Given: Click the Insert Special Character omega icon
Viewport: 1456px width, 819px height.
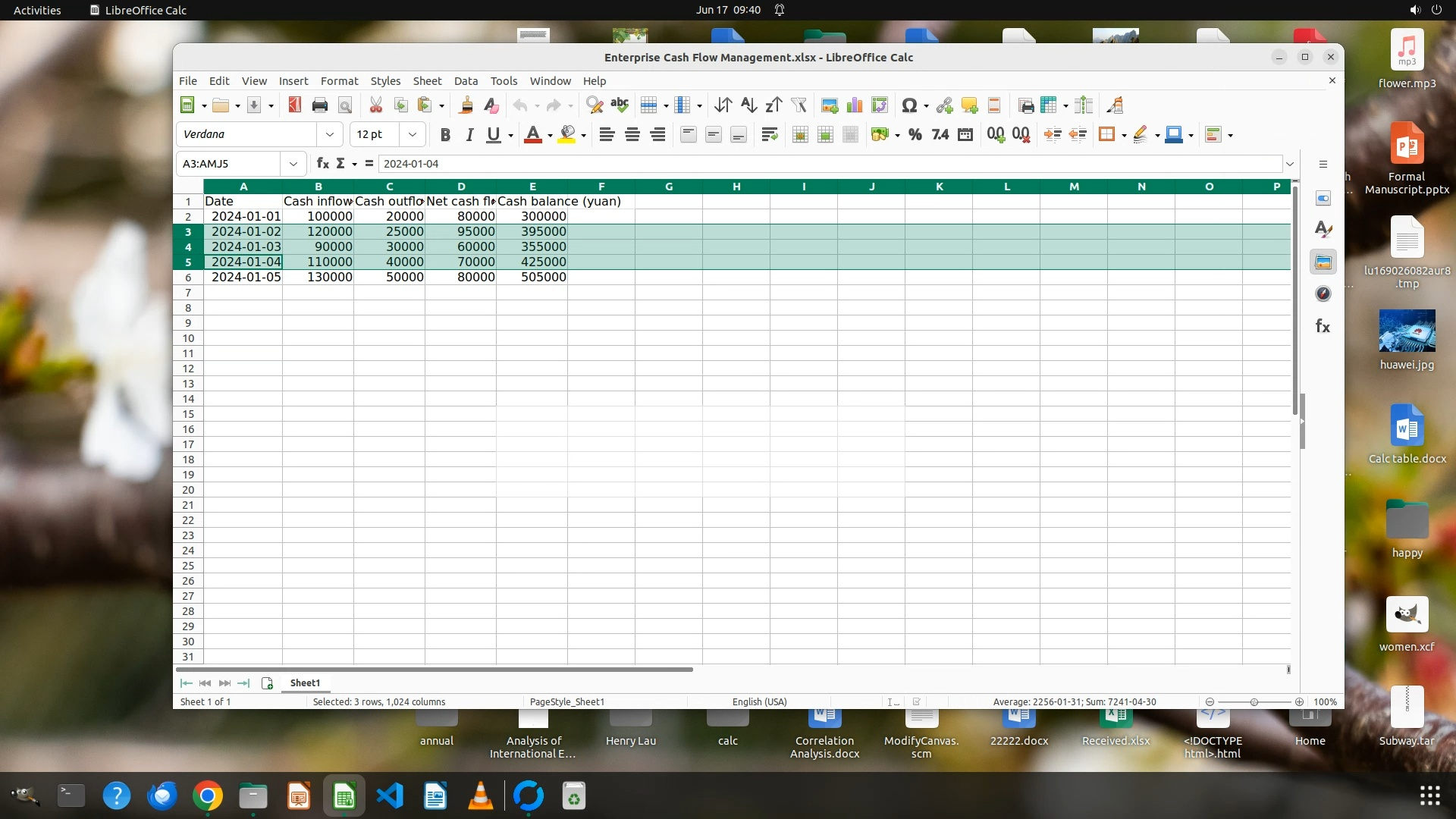Looking at the screenshot, I should pos(909,105).
